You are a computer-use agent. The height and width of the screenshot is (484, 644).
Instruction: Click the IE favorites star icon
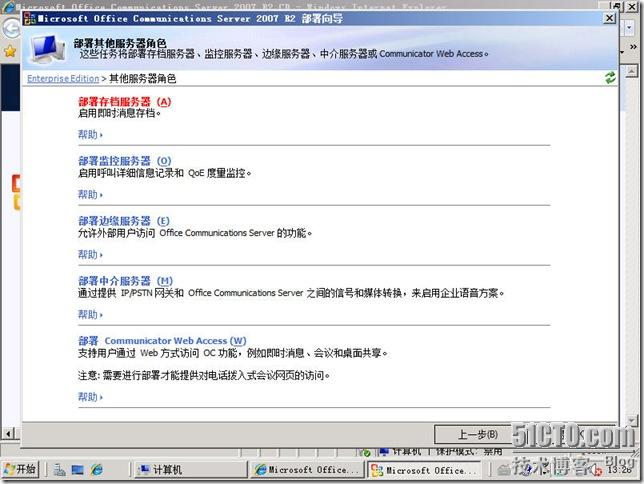[x=9, y=51]
